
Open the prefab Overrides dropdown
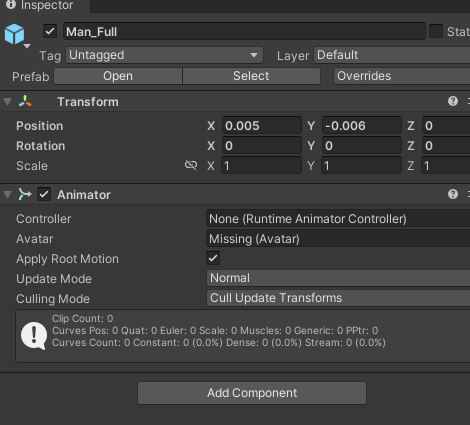tap(402, 76)
